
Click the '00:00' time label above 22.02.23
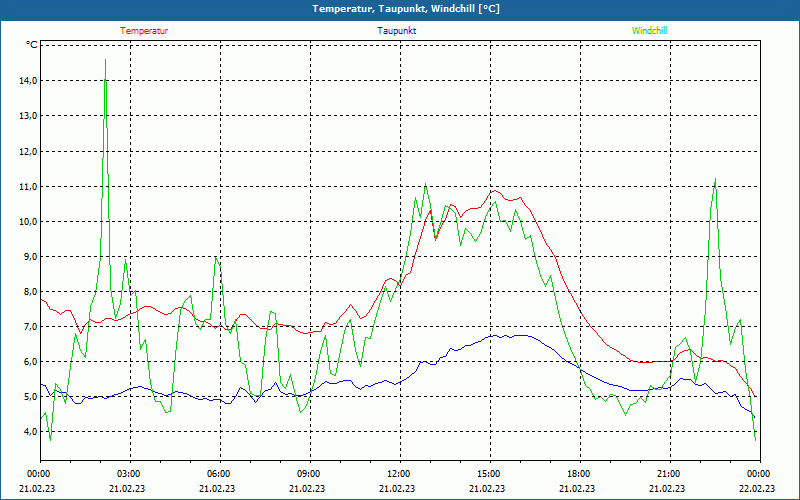[x=757, y=474]
